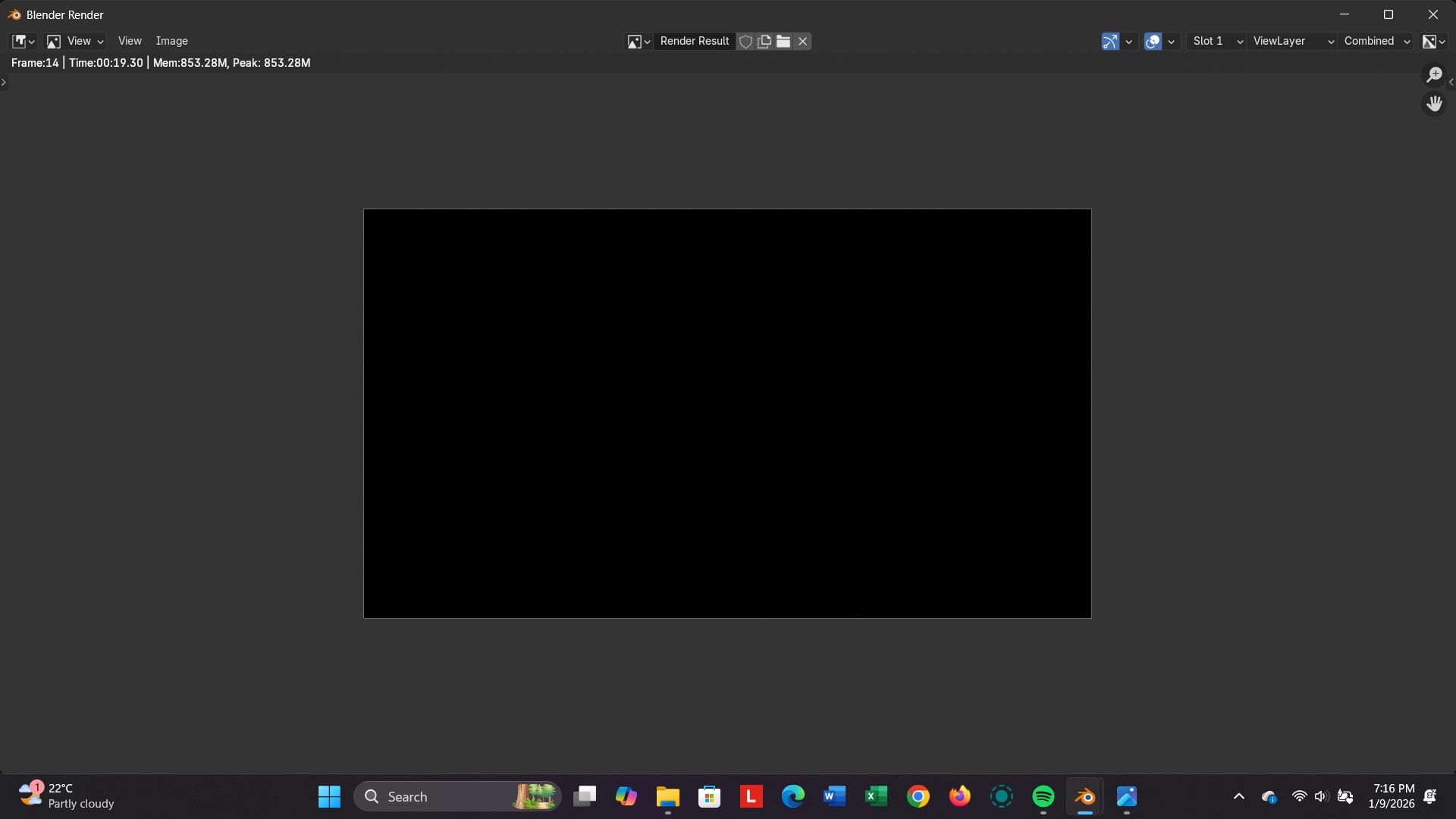Open the View menu

pyautogui.click(x=130, y=41)
